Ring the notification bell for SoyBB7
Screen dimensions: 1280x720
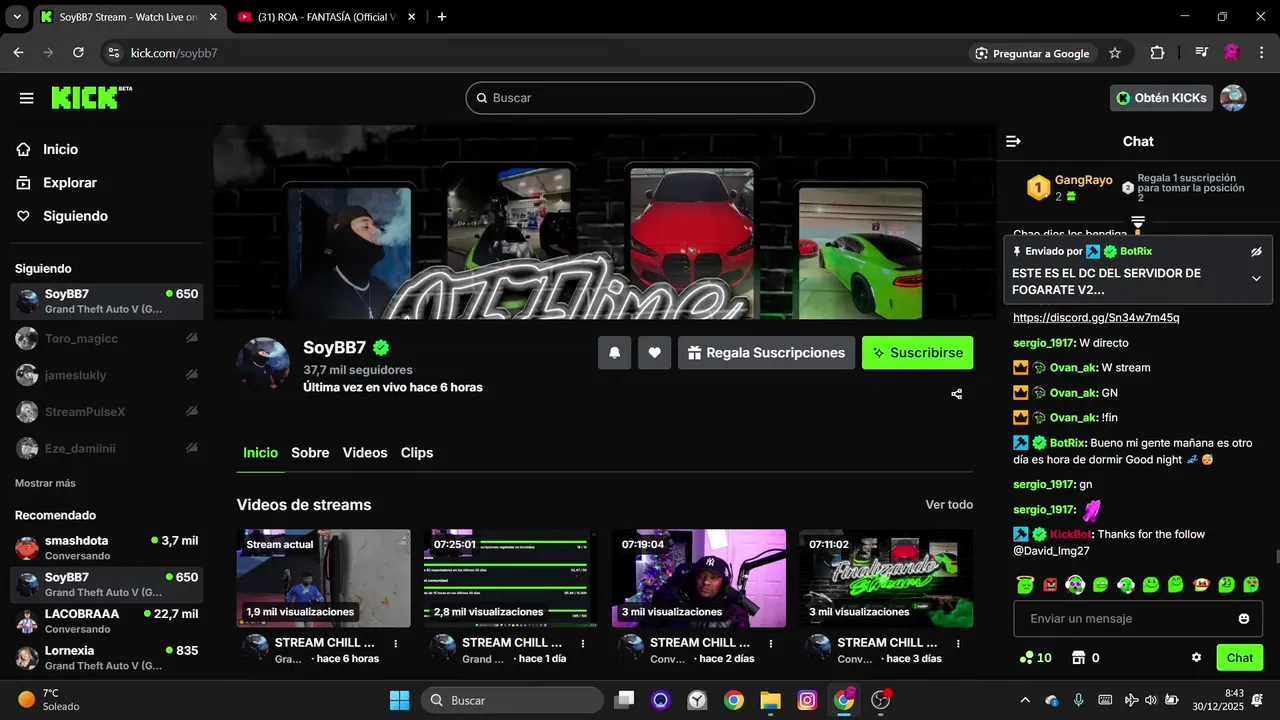tap(614, 353)
